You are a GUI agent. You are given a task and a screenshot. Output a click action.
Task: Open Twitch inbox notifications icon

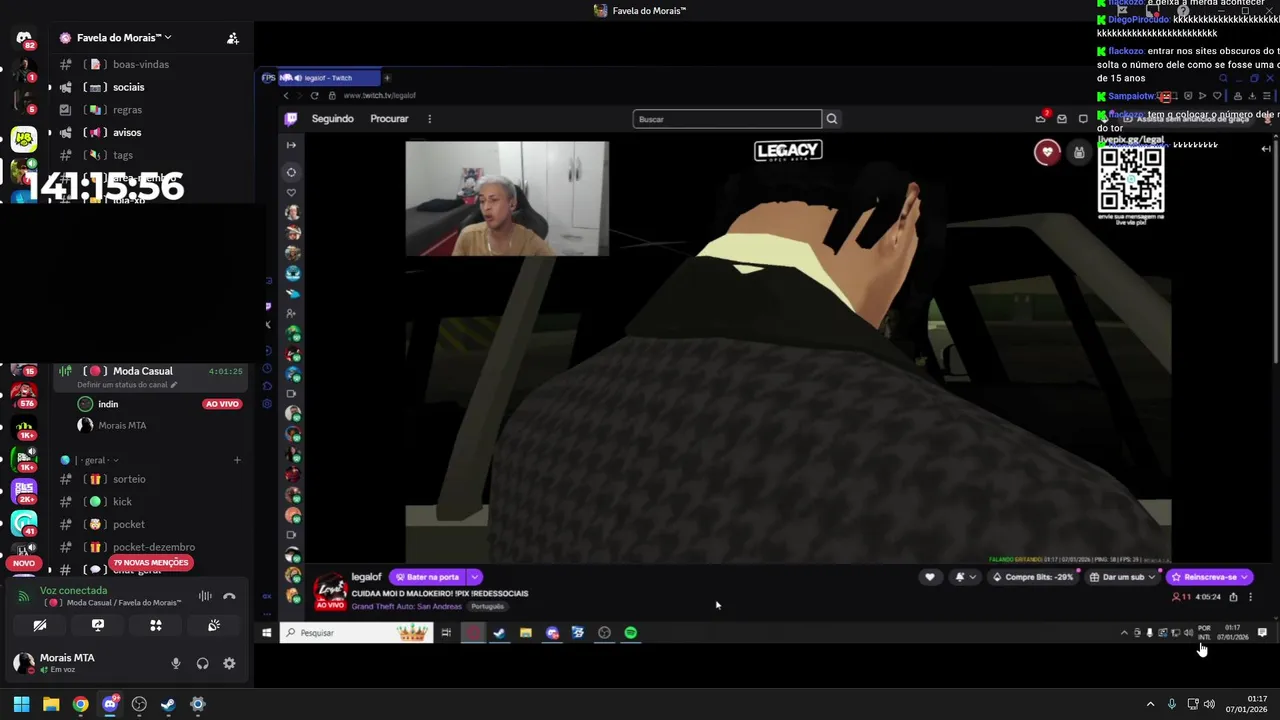pyautogui.click(x=1062, y=119)
